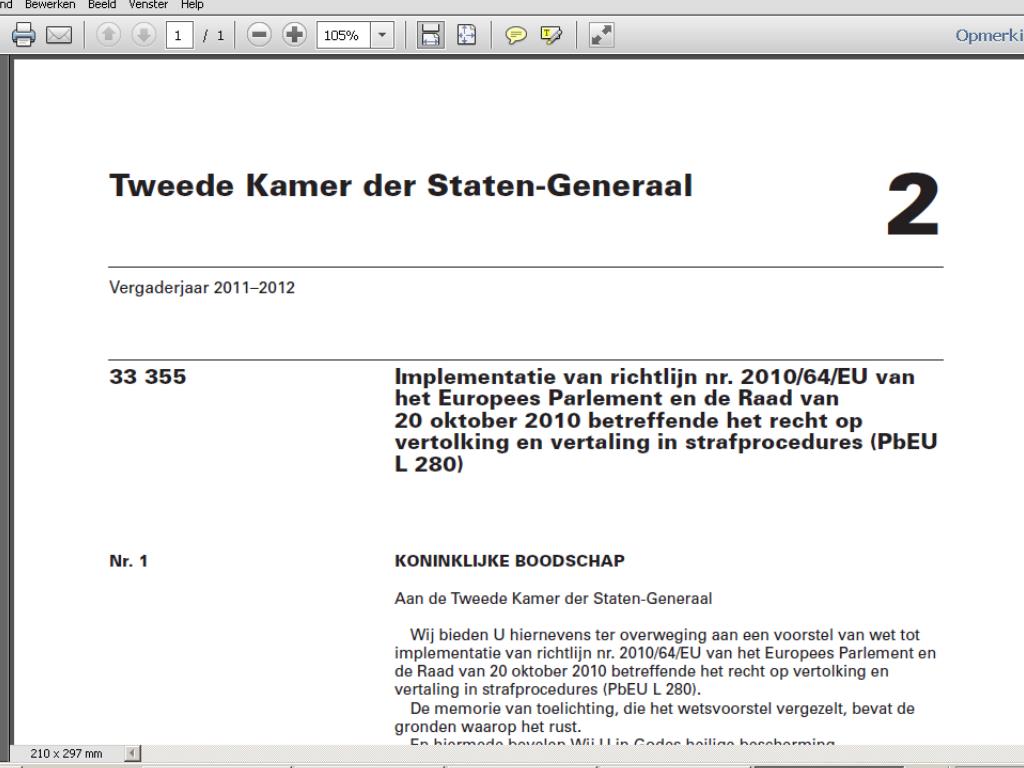Image resolution: width=1024 pixels, height=768 pixels.
Task: Click the page number input field
Action: click(x=179, y=35)
